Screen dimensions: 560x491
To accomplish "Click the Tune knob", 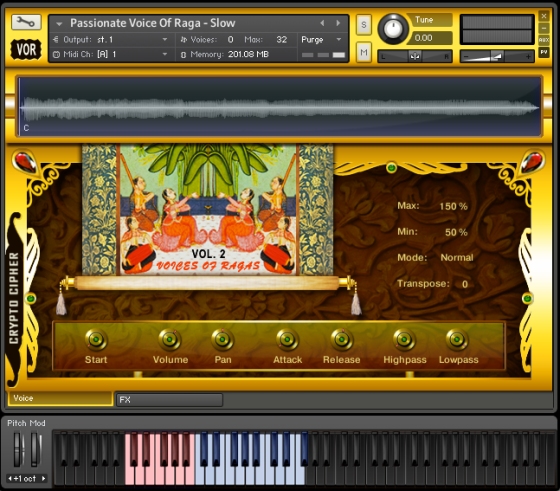I will pos(393,29).
